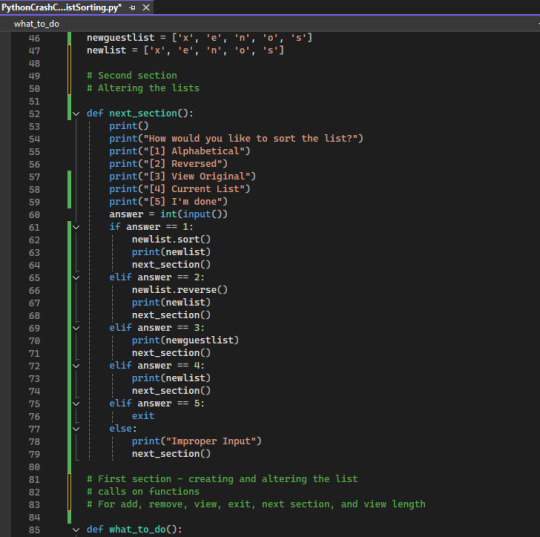
Task: Click the '[4] Current List' print line
Action: tap(180, 189)
